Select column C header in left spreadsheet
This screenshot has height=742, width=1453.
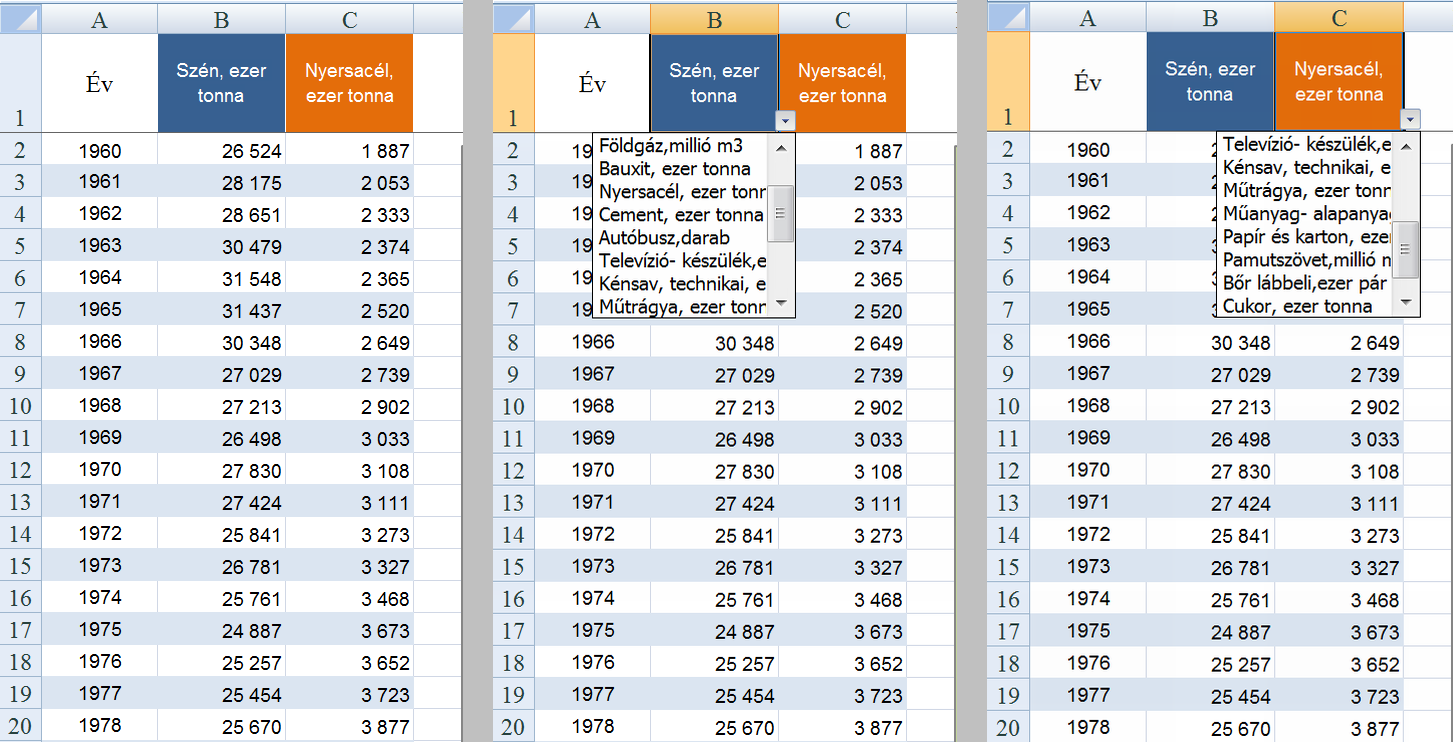(349, 18)
